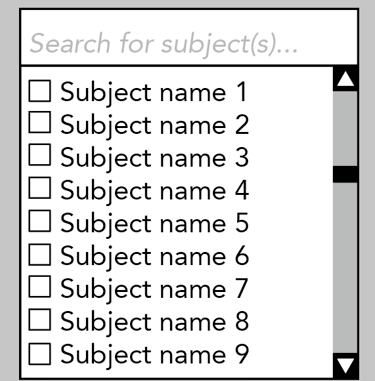Viewport: 375px width, 381px height.
Task: Tick the box beside Subject name 8
Action: click(40, 320)
